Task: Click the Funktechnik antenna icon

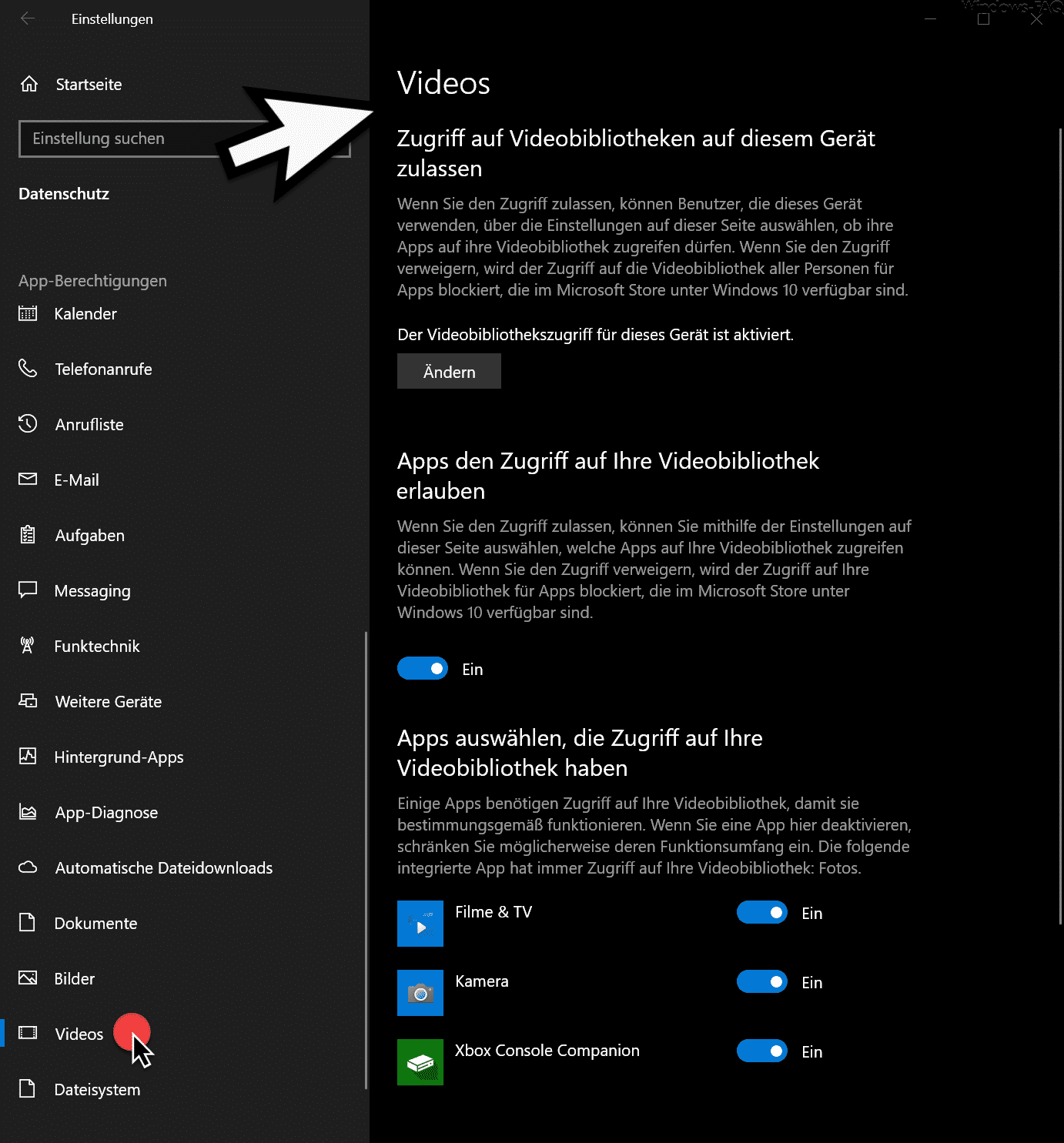Action: tap(28, 645)
